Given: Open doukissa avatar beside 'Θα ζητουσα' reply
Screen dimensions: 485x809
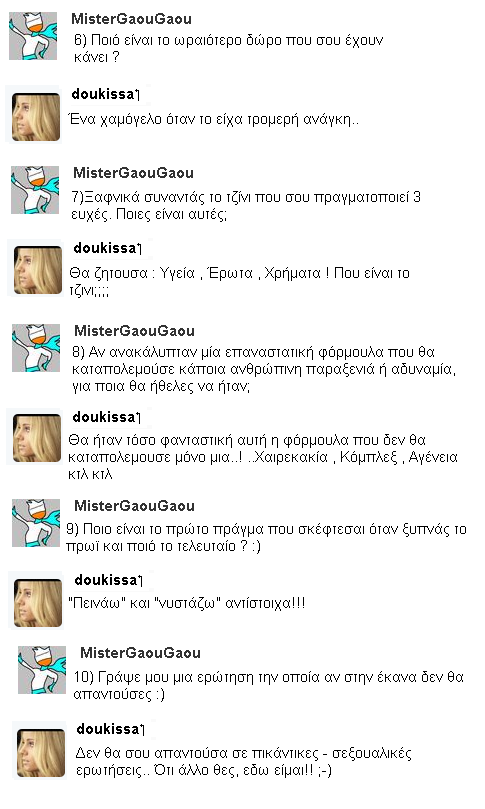Looking at the screenshot, I should pos(38,270).
